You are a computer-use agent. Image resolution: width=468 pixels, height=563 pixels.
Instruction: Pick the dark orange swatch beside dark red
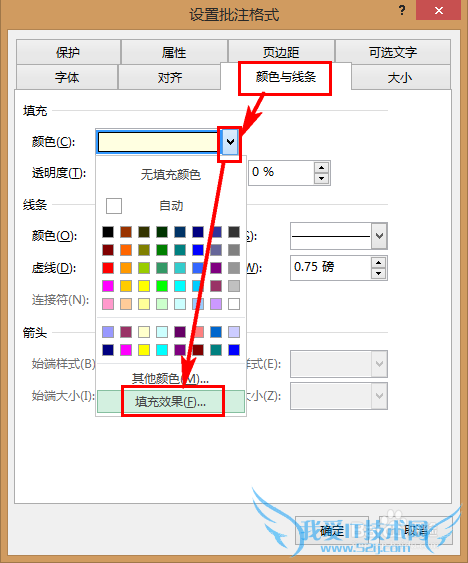point(126,250)
